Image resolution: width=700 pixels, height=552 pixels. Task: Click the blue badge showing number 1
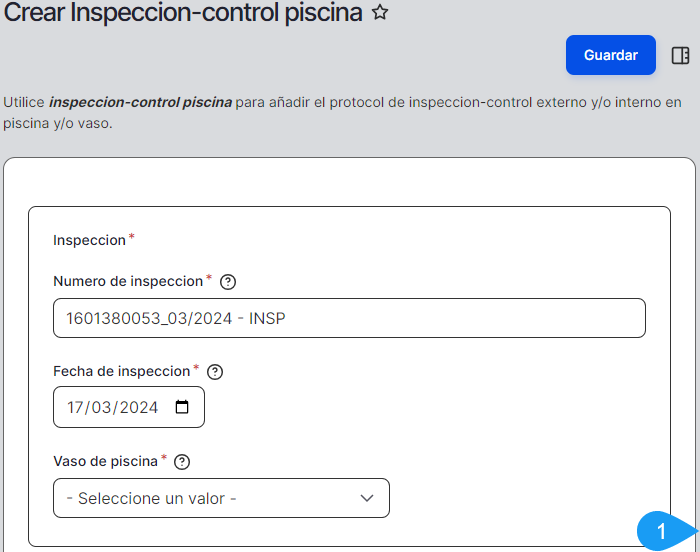click(660, 528)
